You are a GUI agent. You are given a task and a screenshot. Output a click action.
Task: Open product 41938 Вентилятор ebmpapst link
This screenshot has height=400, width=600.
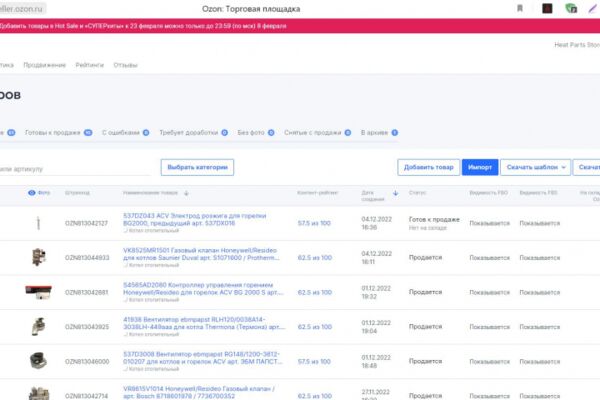pyautogui.click(x=204, y=323)
